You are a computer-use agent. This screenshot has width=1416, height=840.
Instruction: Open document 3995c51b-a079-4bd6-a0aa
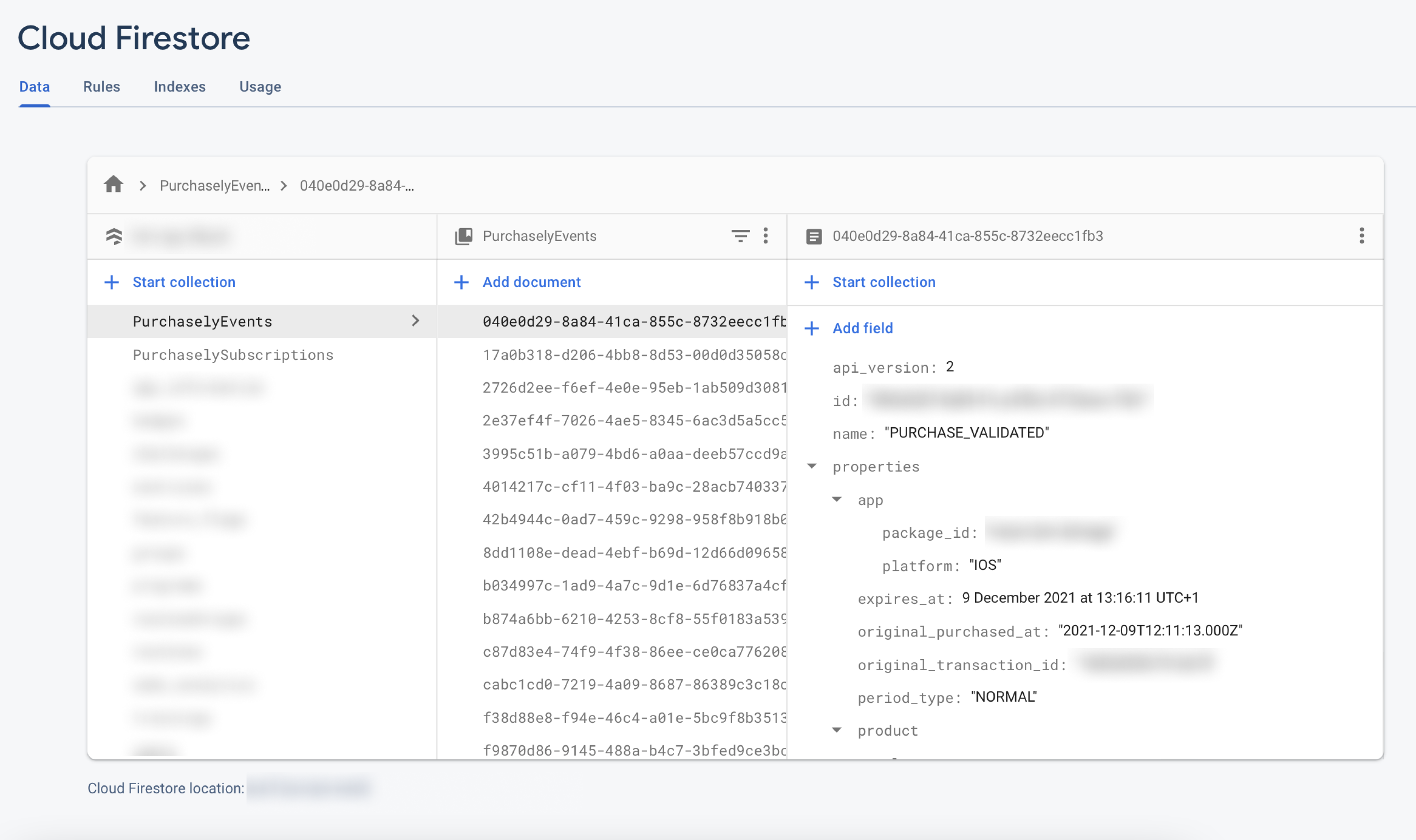612,454
